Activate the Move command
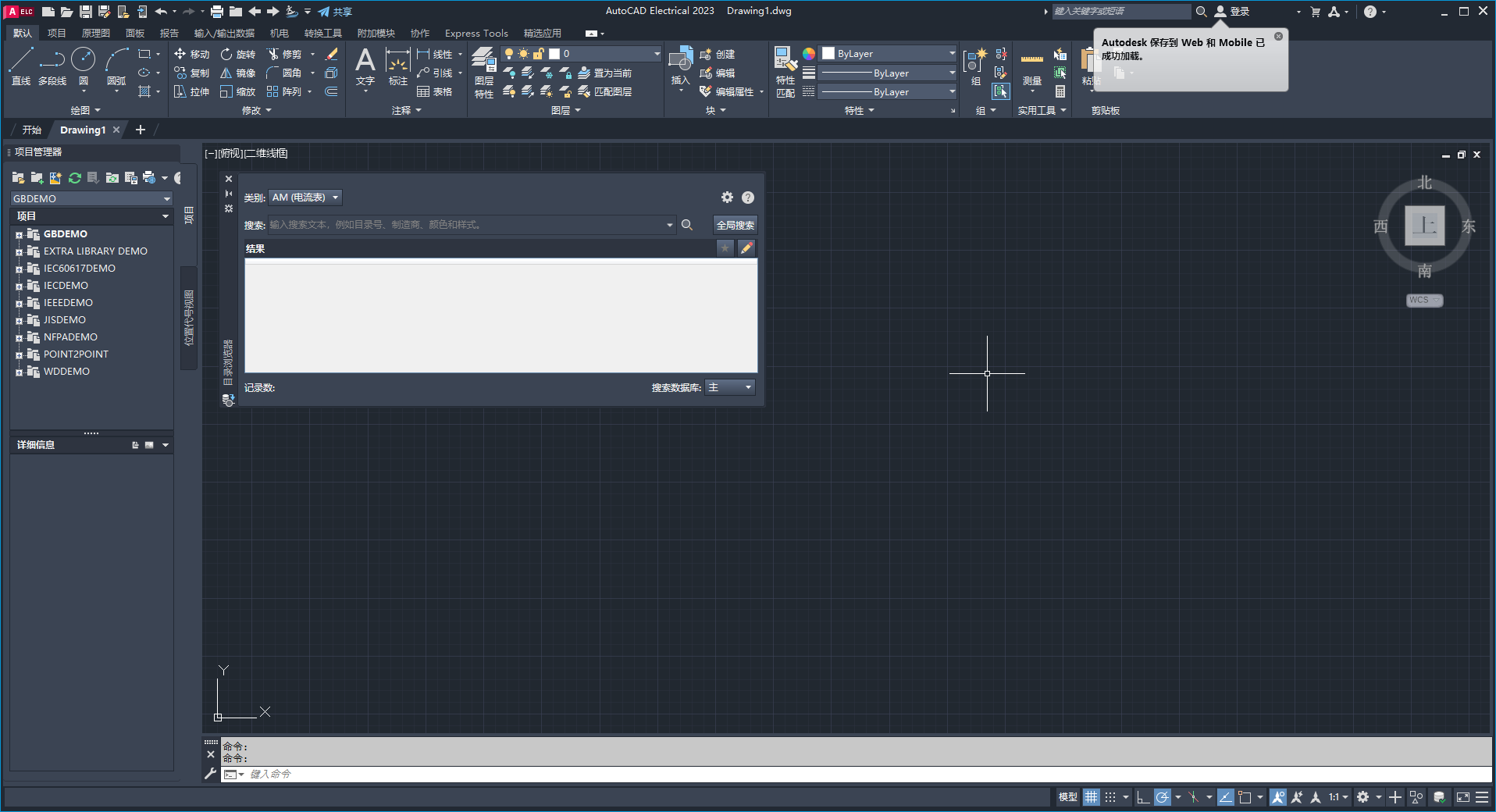This screenshot has height=812, width=1496. [x=193, y=54]
